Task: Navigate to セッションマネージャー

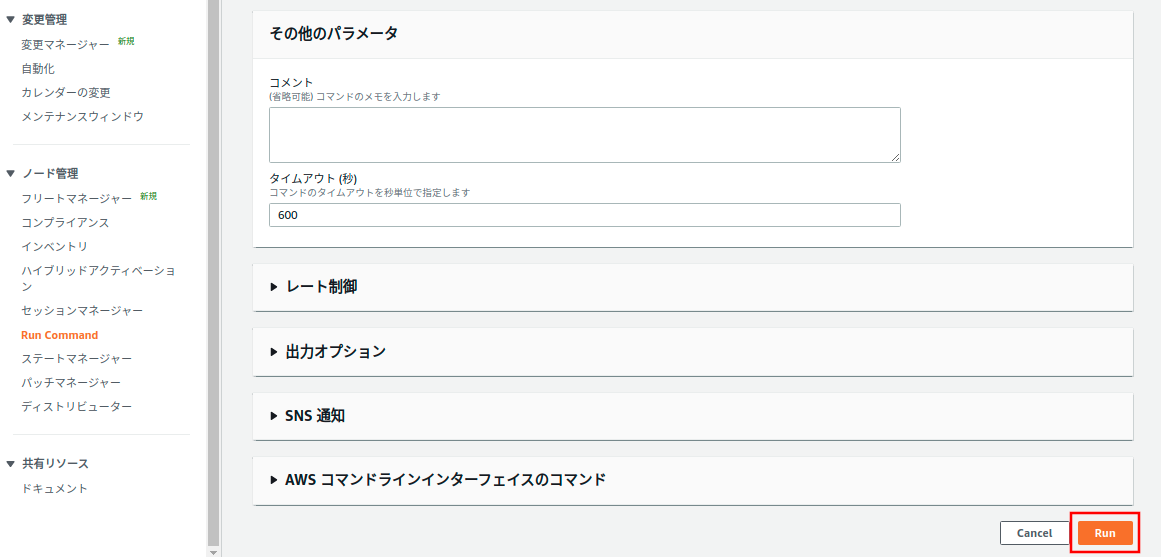Action: pos(82,311)
